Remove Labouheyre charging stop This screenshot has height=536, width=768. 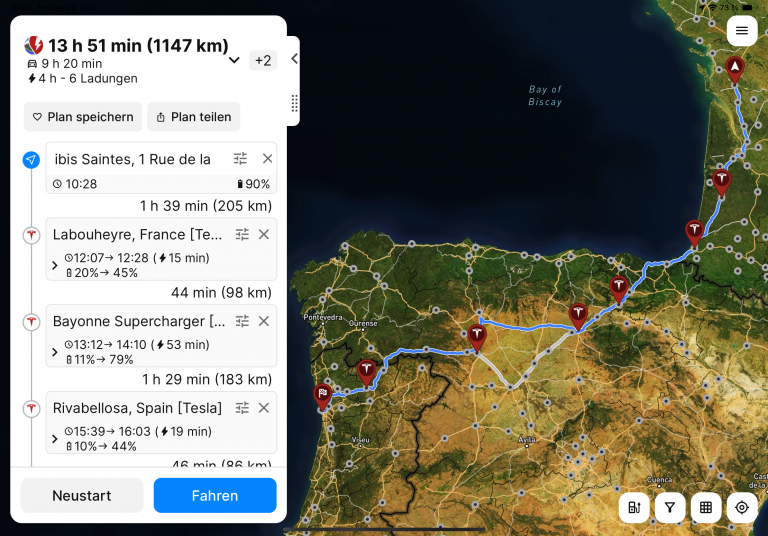(x=264, y=235)
